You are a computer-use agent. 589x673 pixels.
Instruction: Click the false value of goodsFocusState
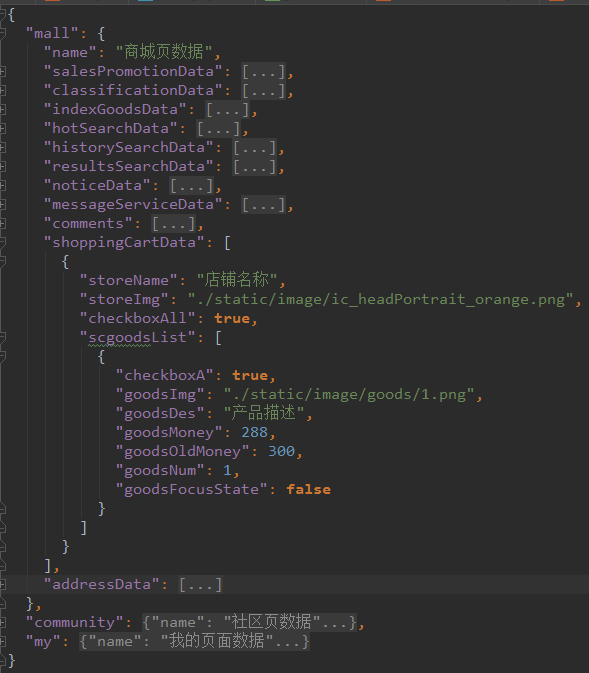(x=309, y=490)
